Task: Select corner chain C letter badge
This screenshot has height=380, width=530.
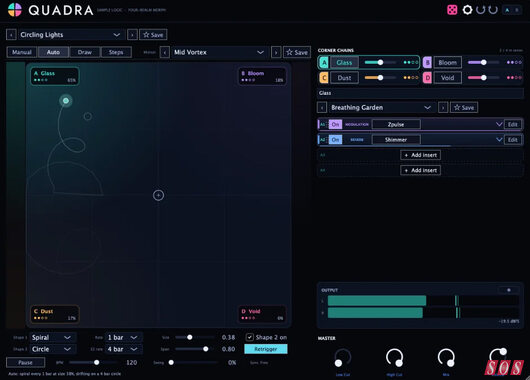Action: click(324, 78)
